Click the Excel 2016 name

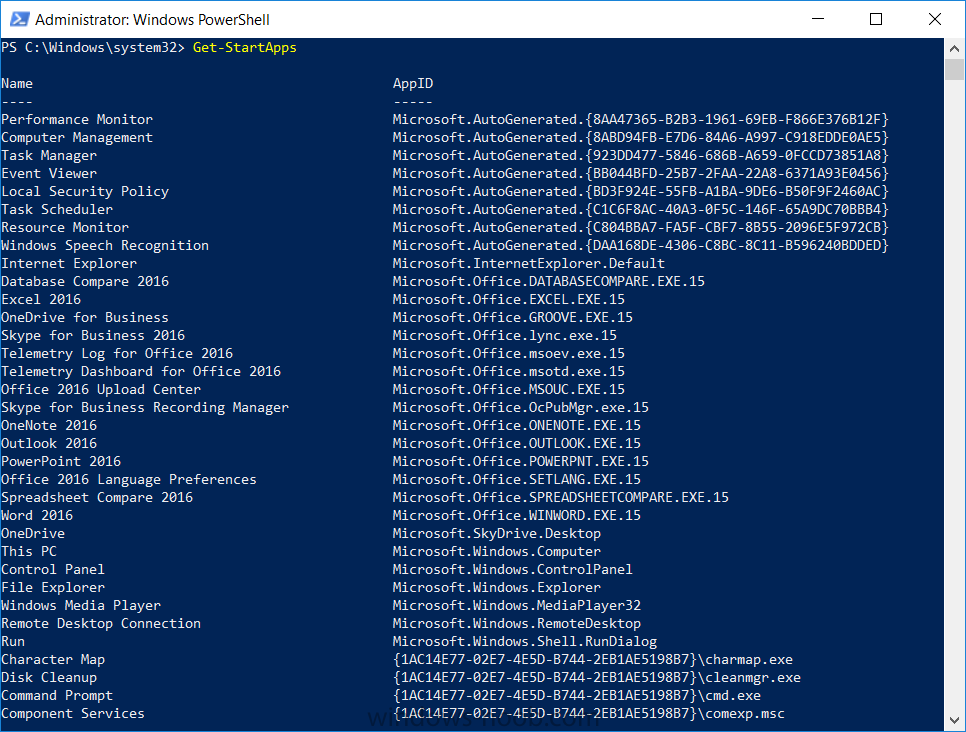pos(41,299)
